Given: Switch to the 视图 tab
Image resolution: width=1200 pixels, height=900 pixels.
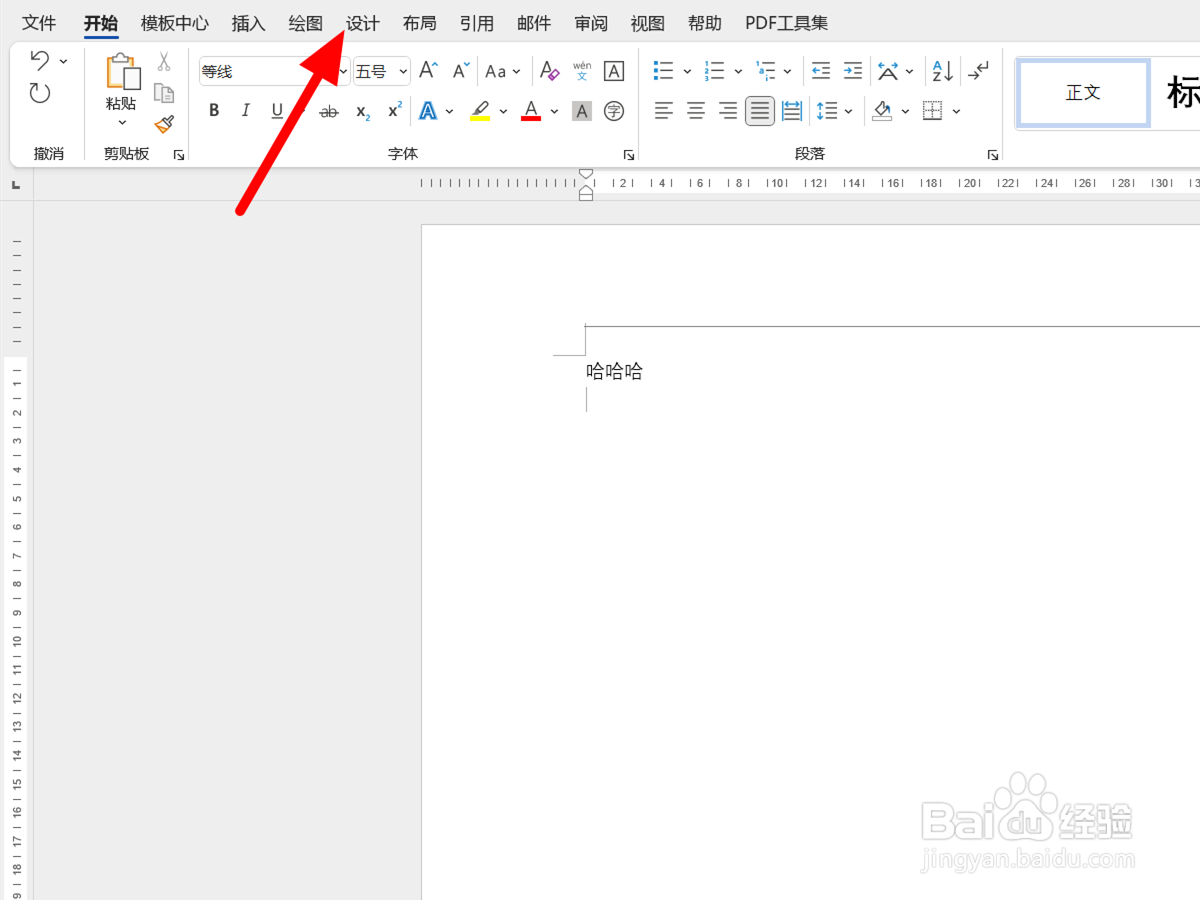Looking at the screenshot, I should 648,23.
